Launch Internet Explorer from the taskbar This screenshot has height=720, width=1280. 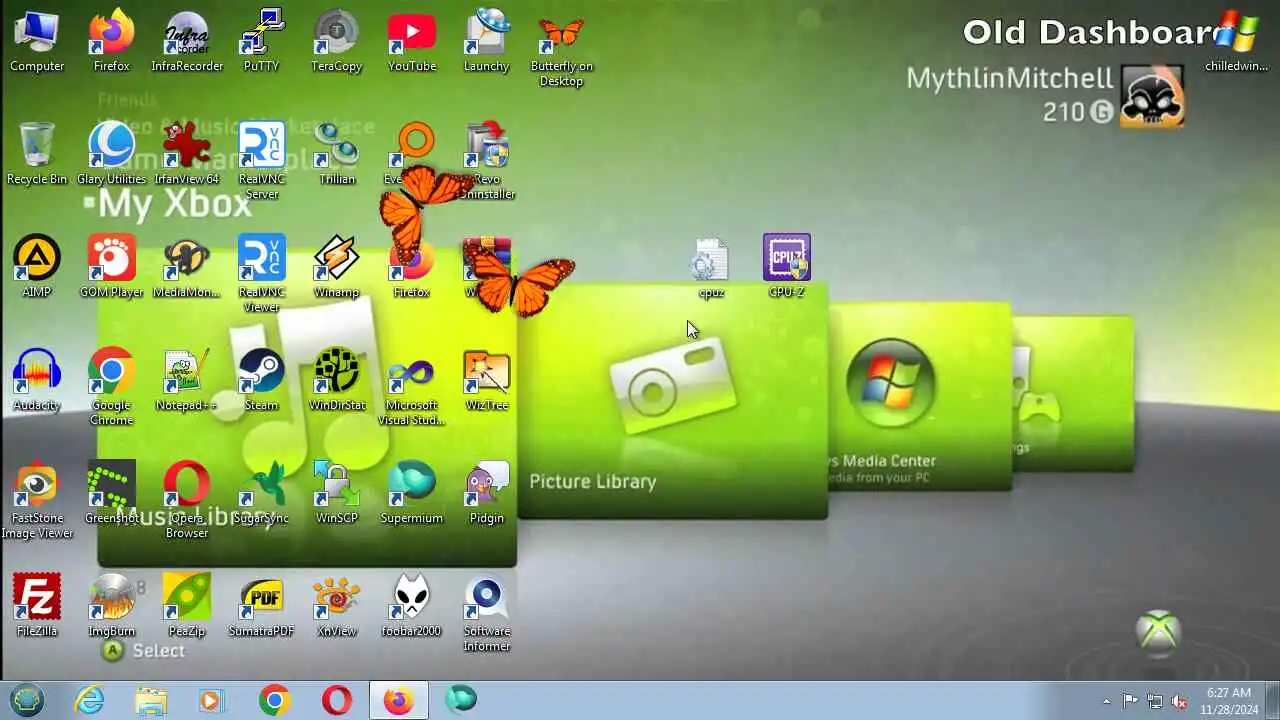pos(89,700)
